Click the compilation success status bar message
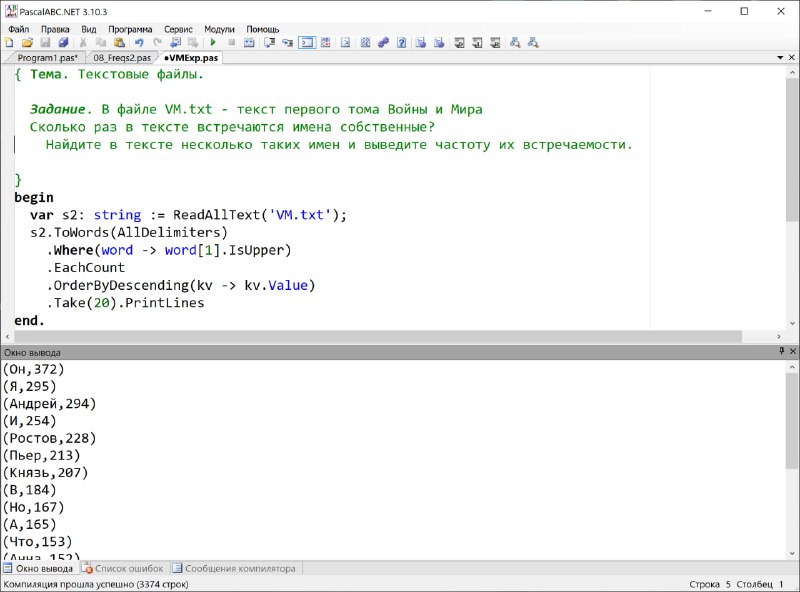 tap(96, 584)
